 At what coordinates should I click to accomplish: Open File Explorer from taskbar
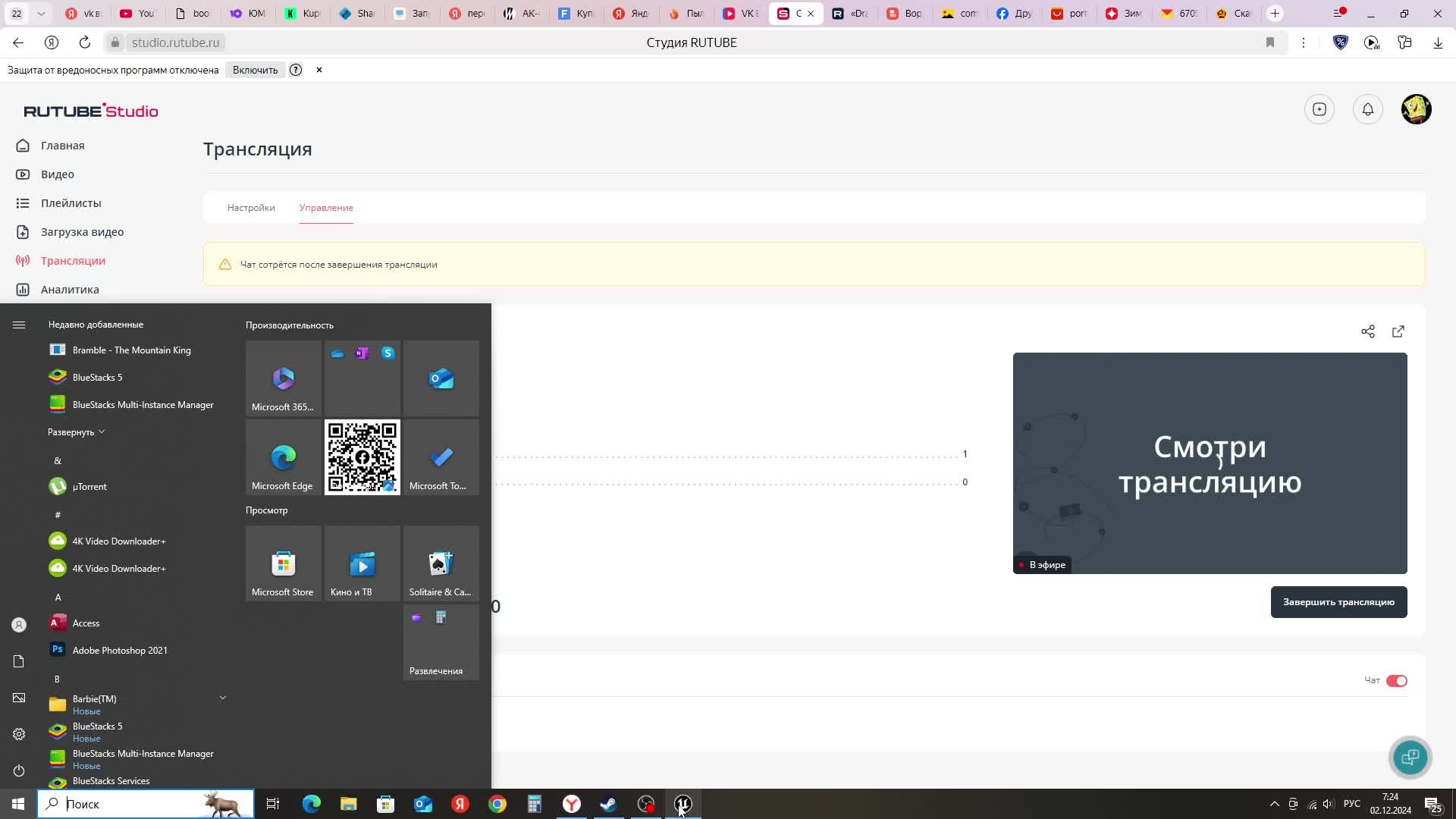pyautogui.click(x=348, y=804)
